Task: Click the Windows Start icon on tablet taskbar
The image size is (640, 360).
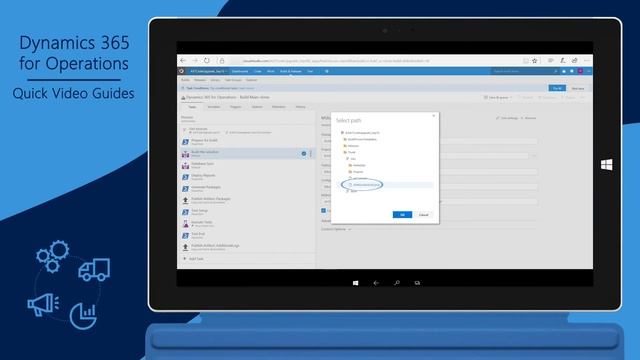Action: [x=356, y=283]
